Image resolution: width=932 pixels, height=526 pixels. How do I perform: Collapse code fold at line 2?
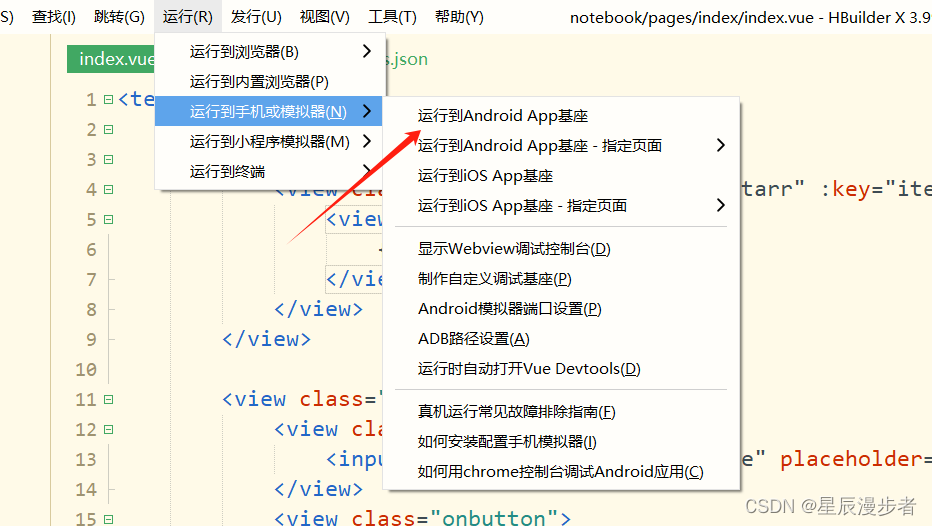coord(108,130)
